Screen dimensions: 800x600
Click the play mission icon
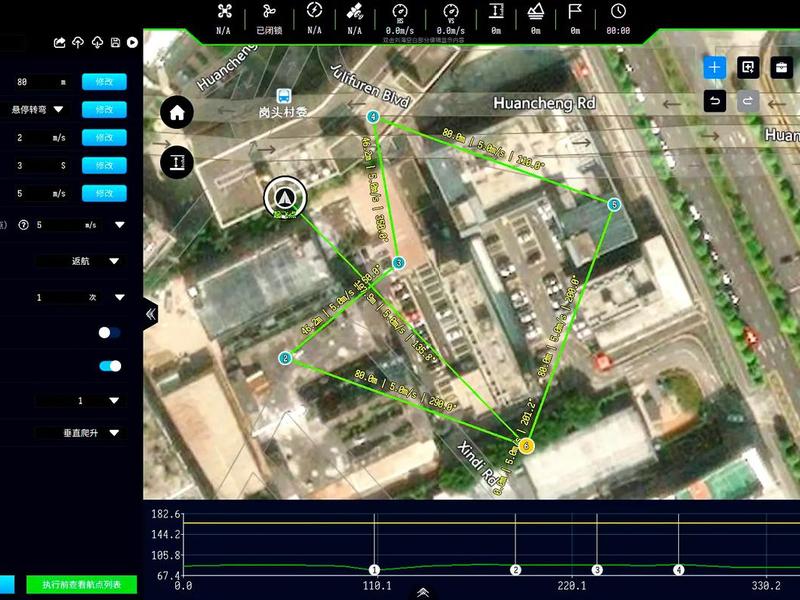tap(132, 42)
